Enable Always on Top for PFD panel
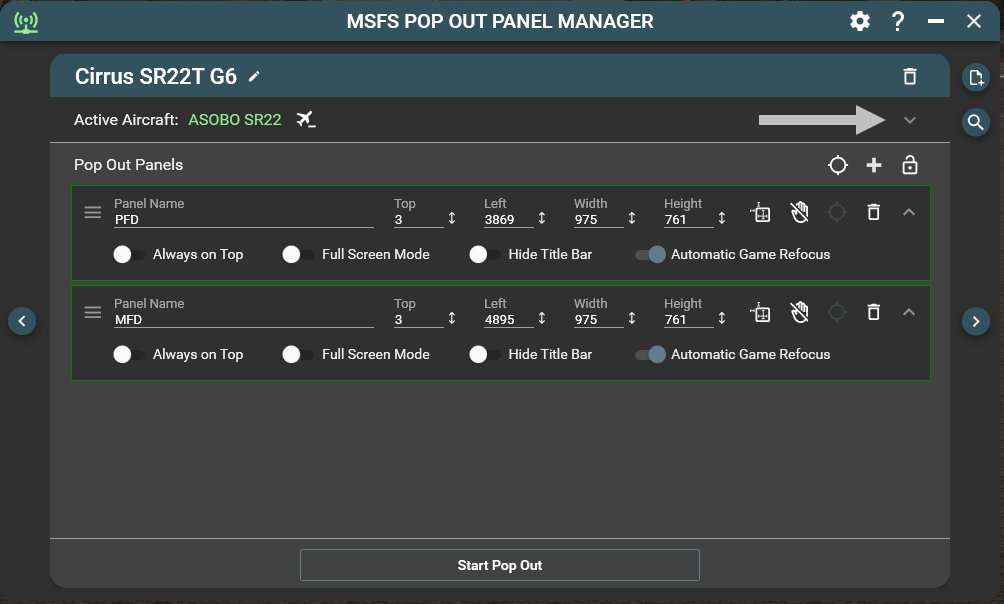1004x604 pixels. tap(129, 254)
